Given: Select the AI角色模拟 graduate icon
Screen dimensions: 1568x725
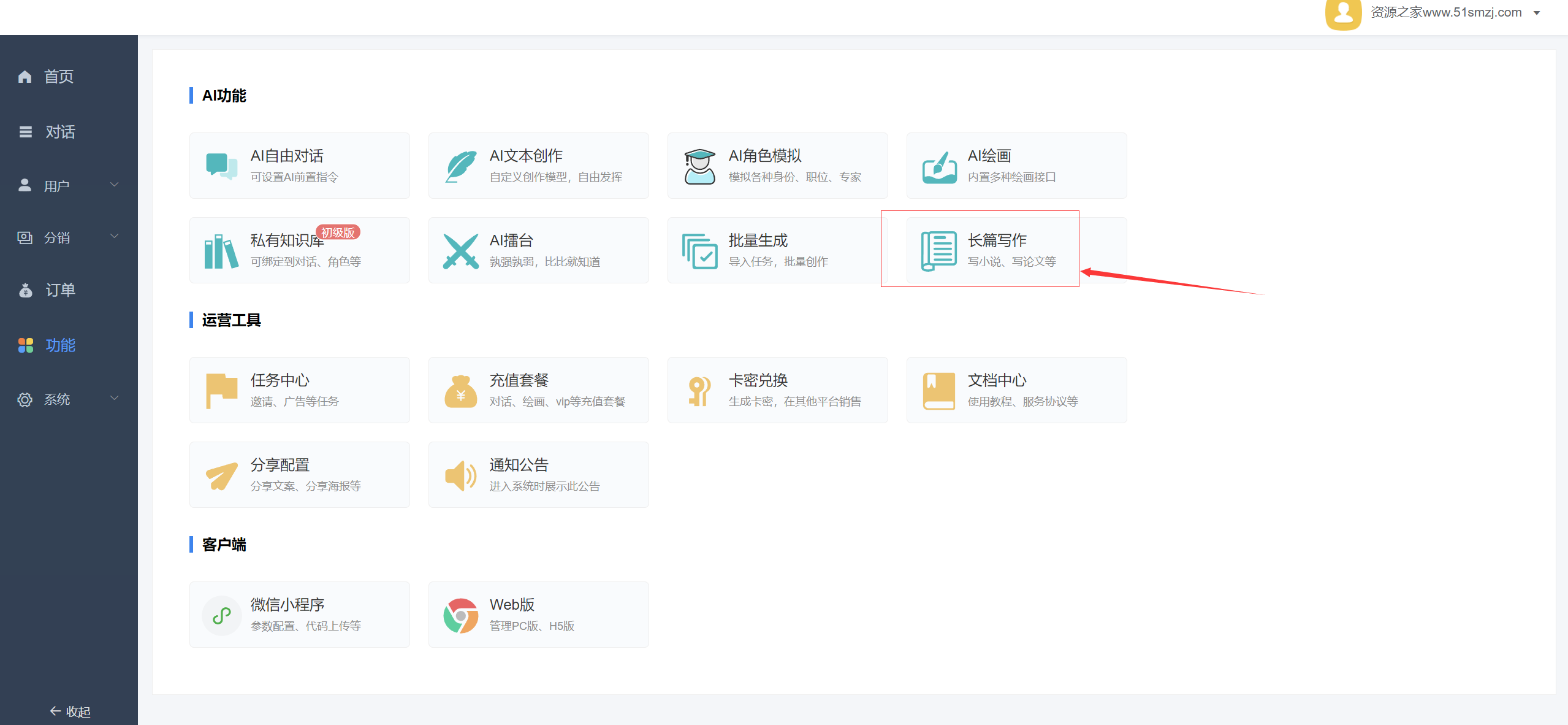Looking at the screenshot, I should coord(699,166).
